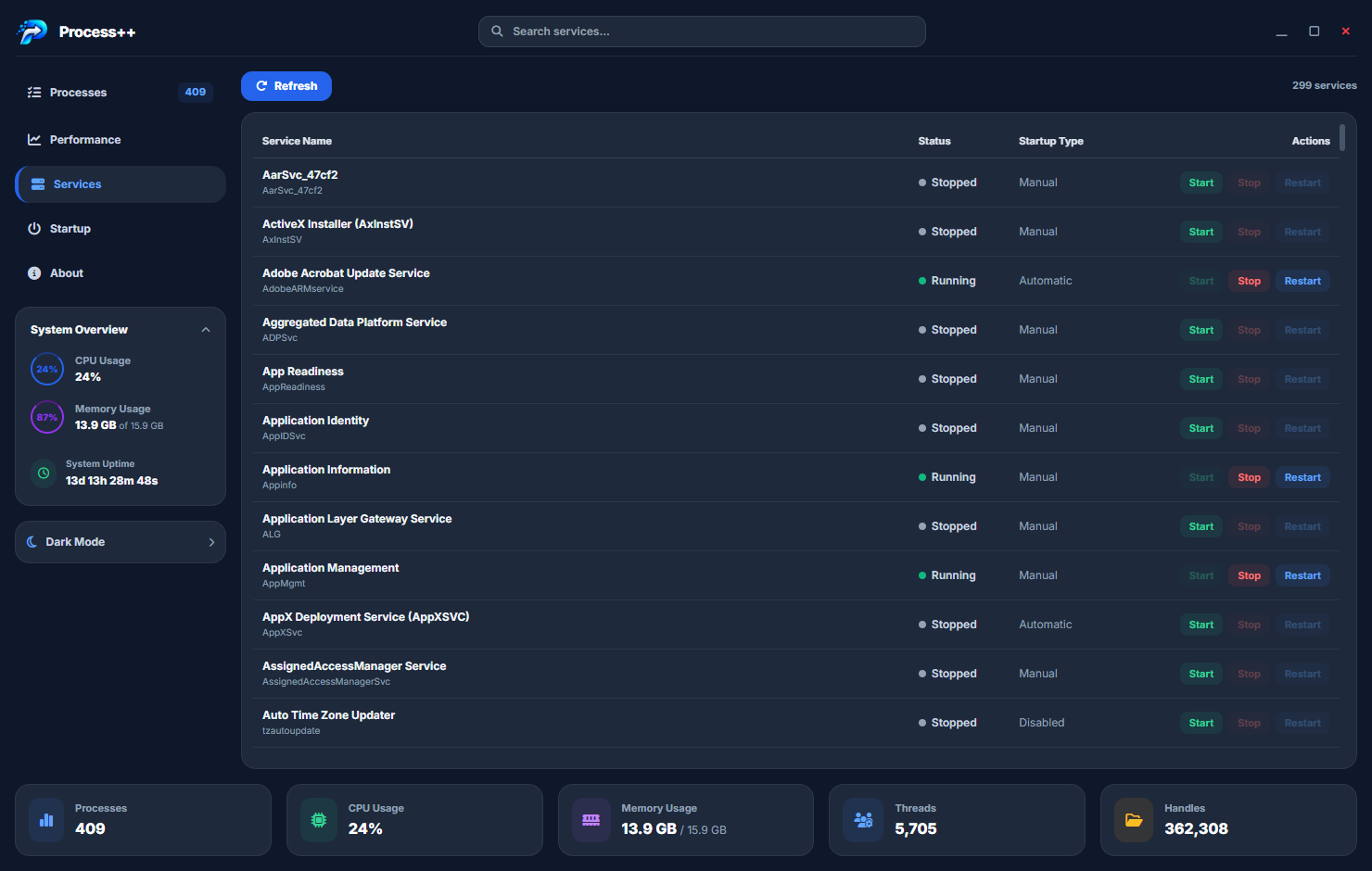This screenshot has height=871, width=1372.
Task: Click the System Uptime clock icon
Action: (x=44, y=473)
